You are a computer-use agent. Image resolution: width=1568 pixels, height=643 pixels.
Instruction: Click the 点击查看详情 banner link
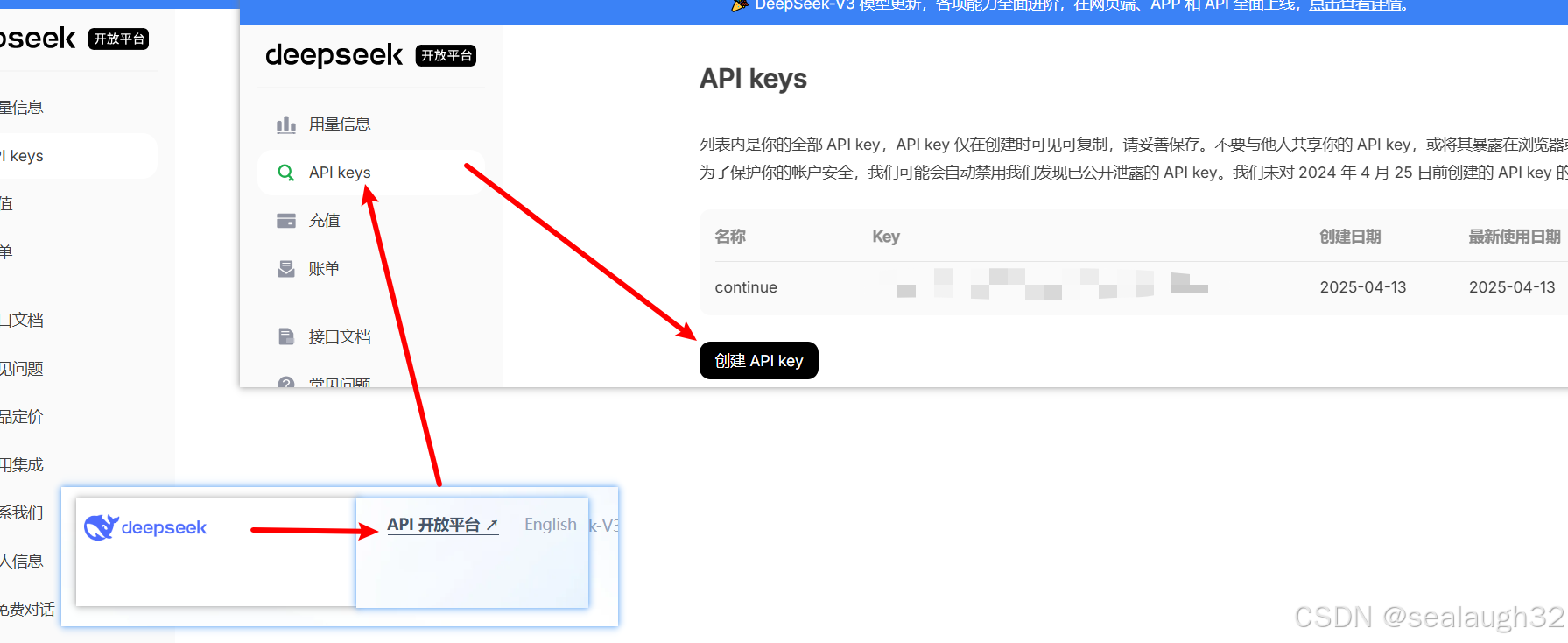1358,5
